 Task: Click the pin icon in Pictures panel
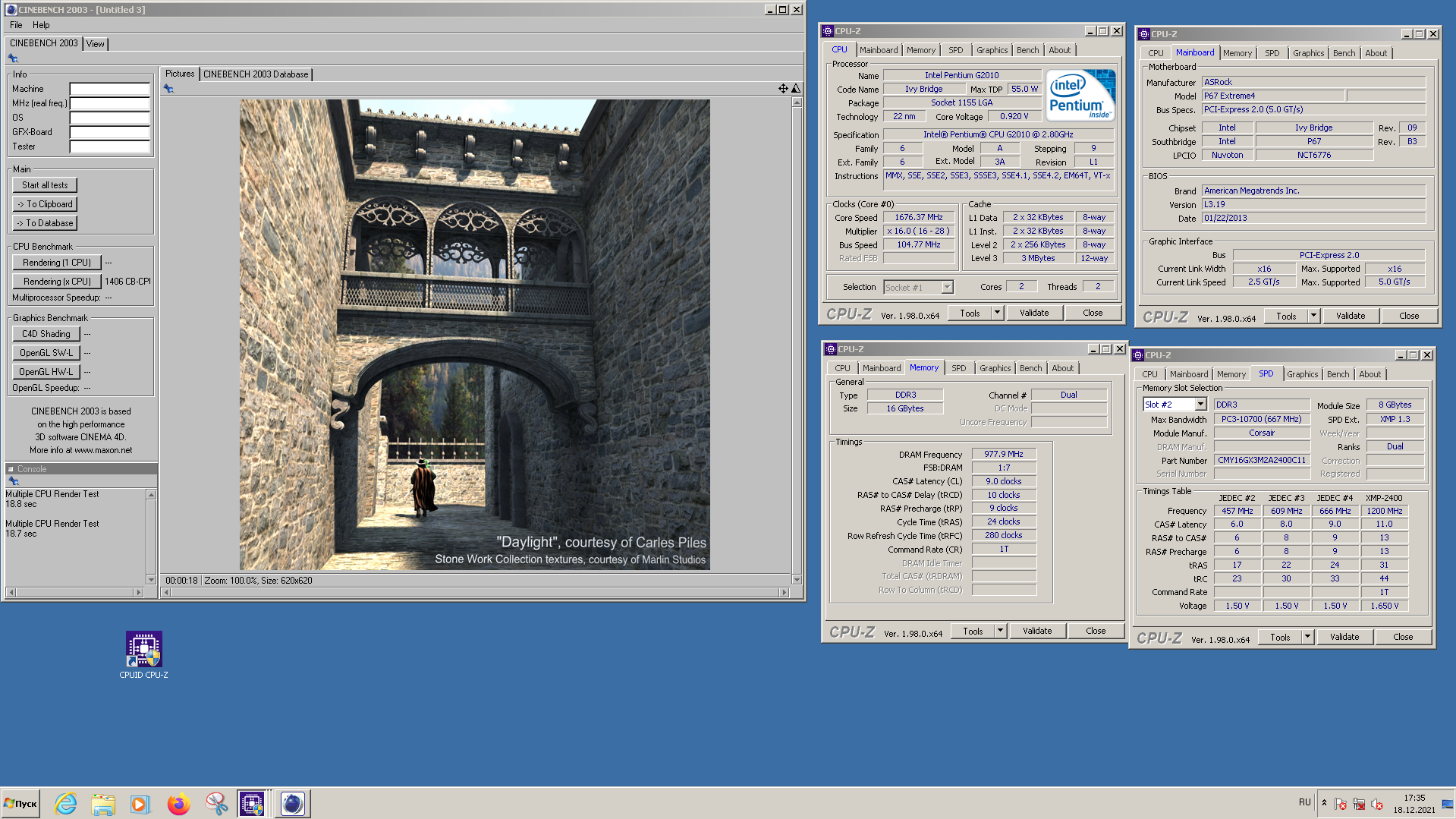[168, 89]
